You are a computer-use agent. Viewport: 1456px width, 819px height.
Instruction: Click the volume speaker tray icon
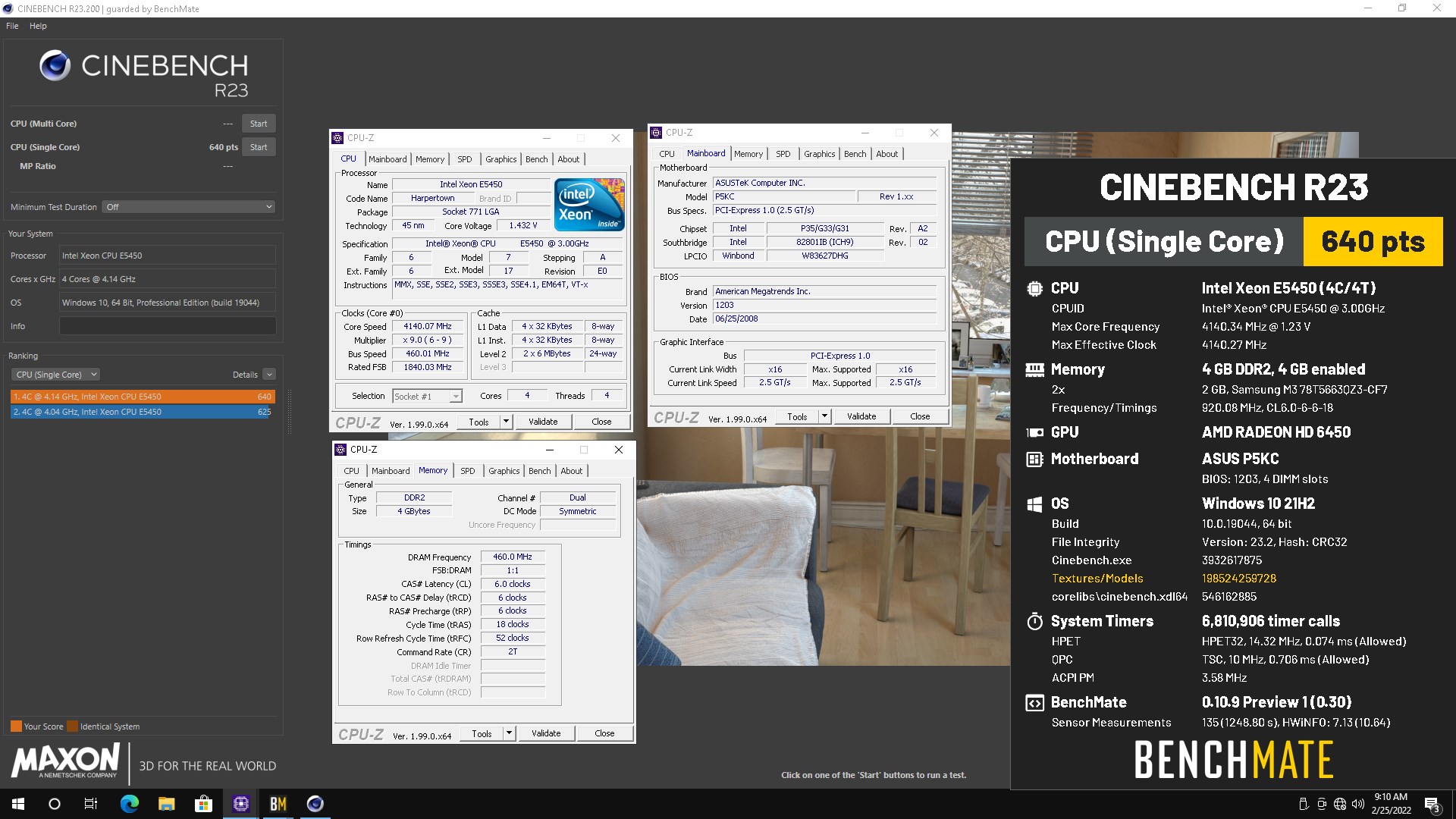pos(1358,804)
